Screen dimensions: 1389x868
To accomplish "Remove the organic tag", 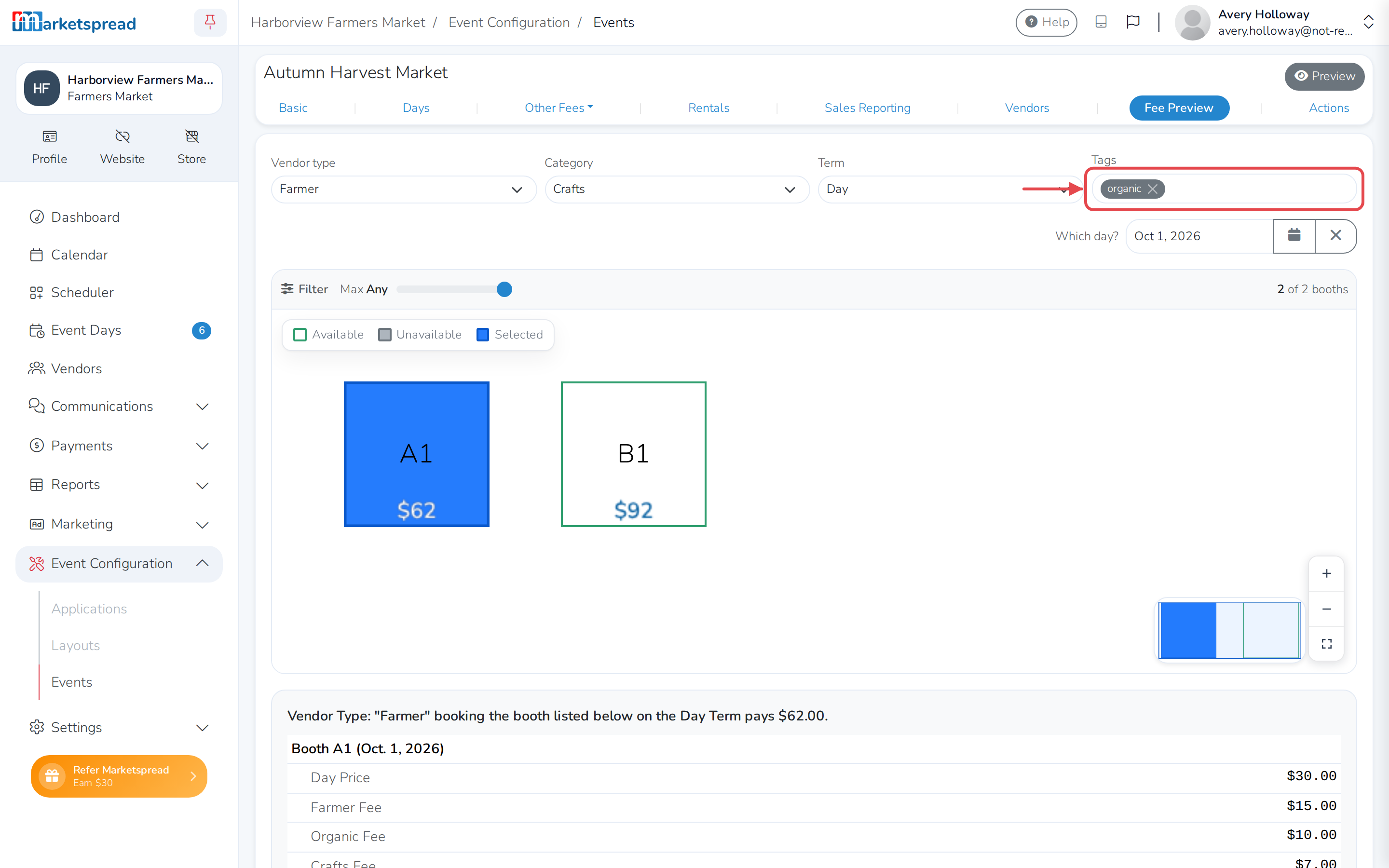I will point(1153,189).
